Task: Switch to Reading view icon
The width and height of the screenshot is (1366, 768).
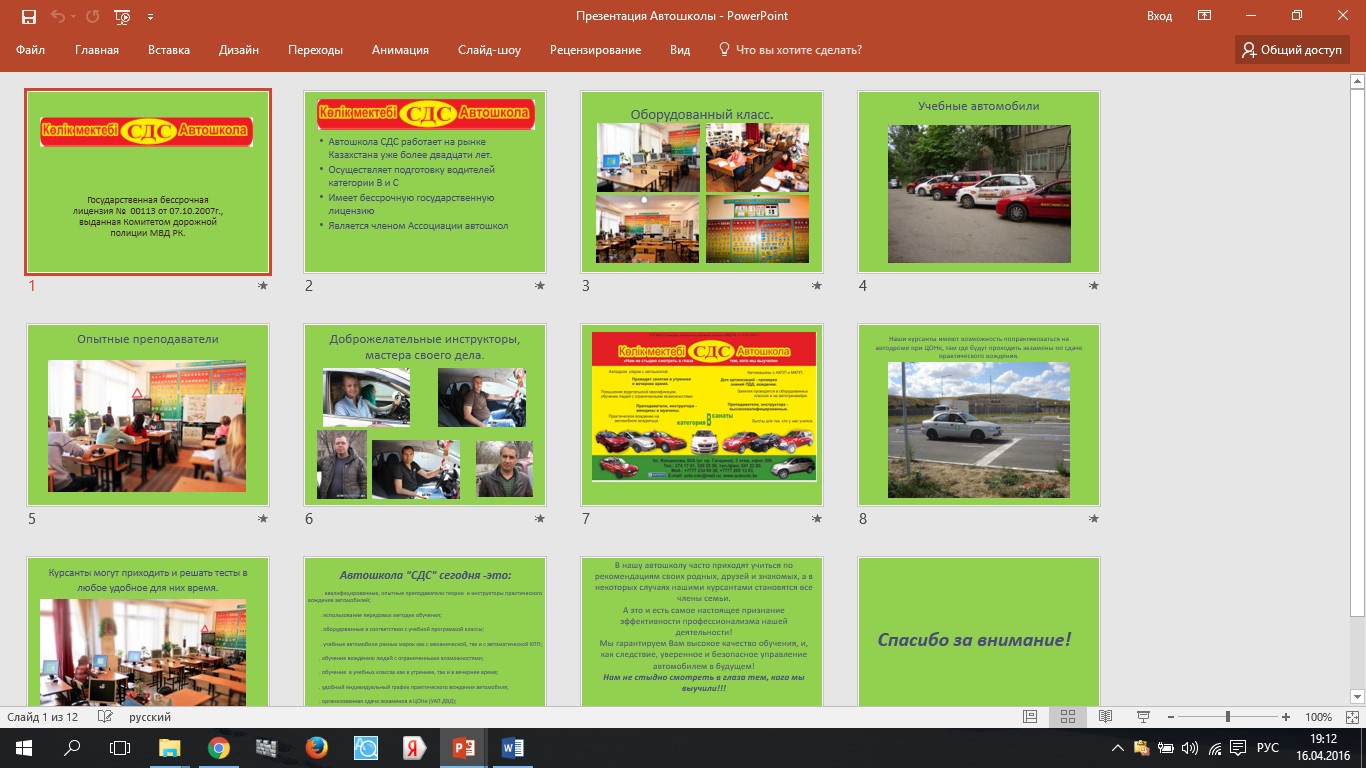Action: tap(1105, 717)
